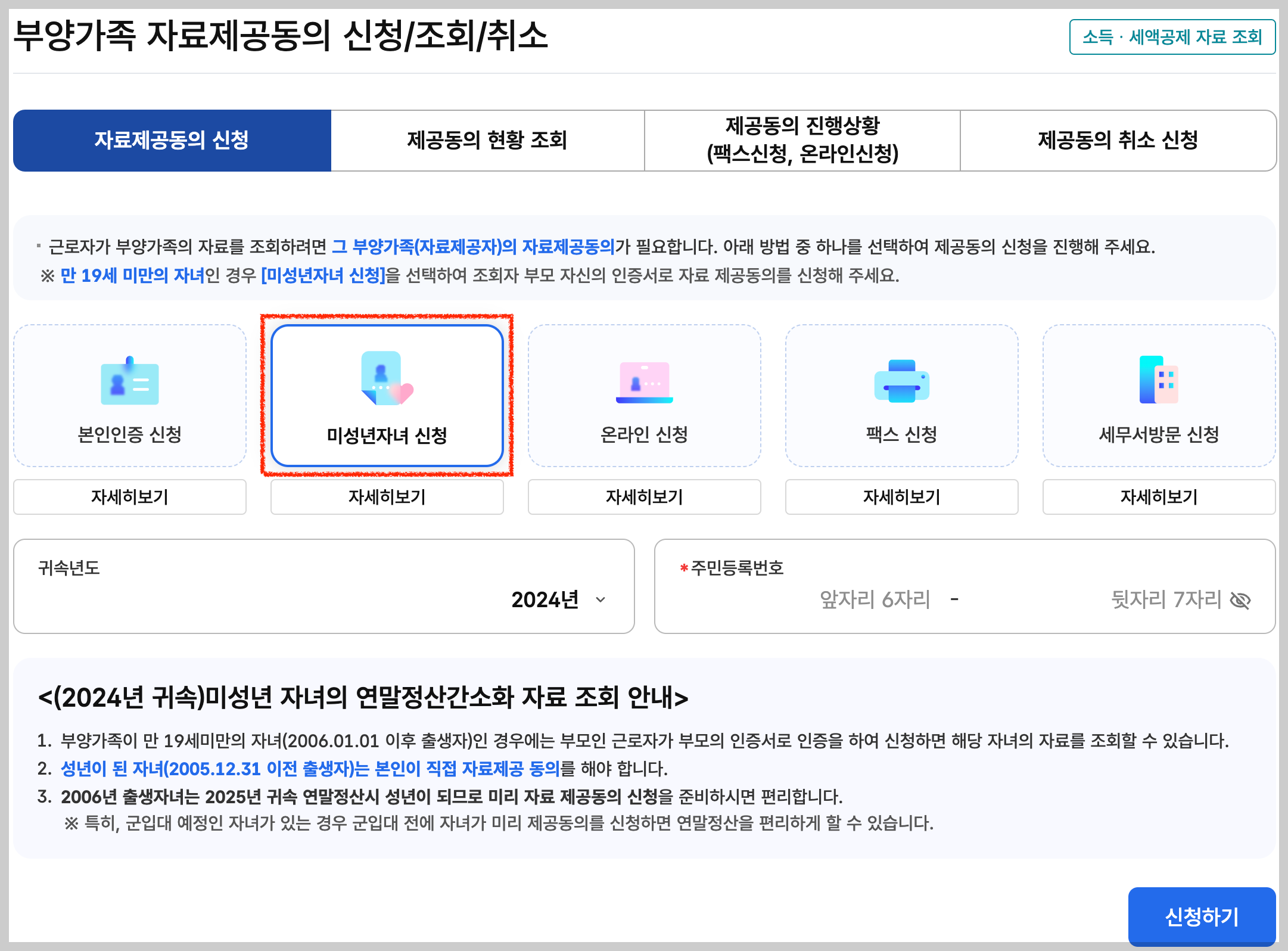Click the laptop icon for 온라인 신청

645,382
